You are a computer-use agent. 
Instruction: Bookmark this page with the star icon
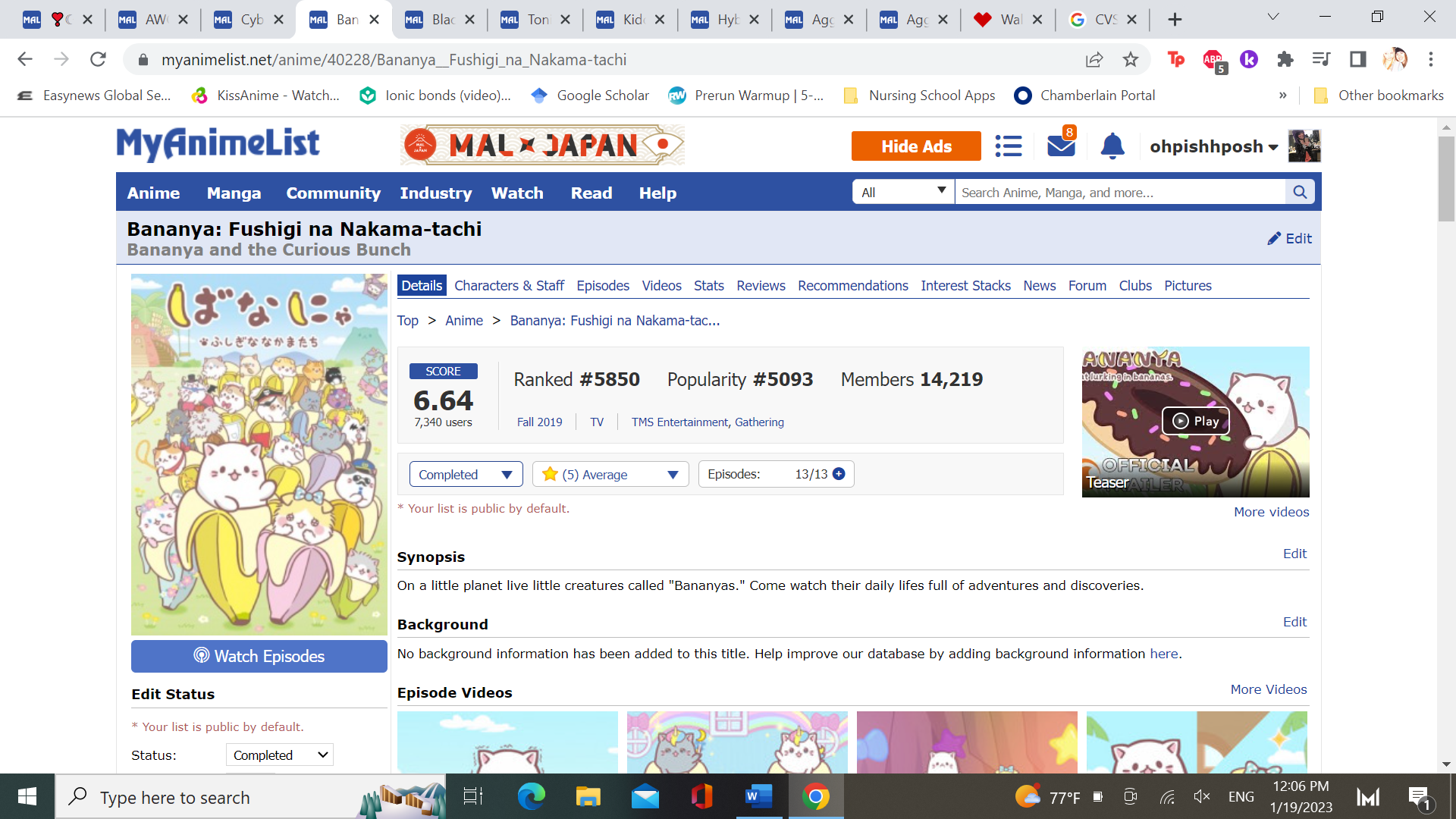tap(1130, 60)
